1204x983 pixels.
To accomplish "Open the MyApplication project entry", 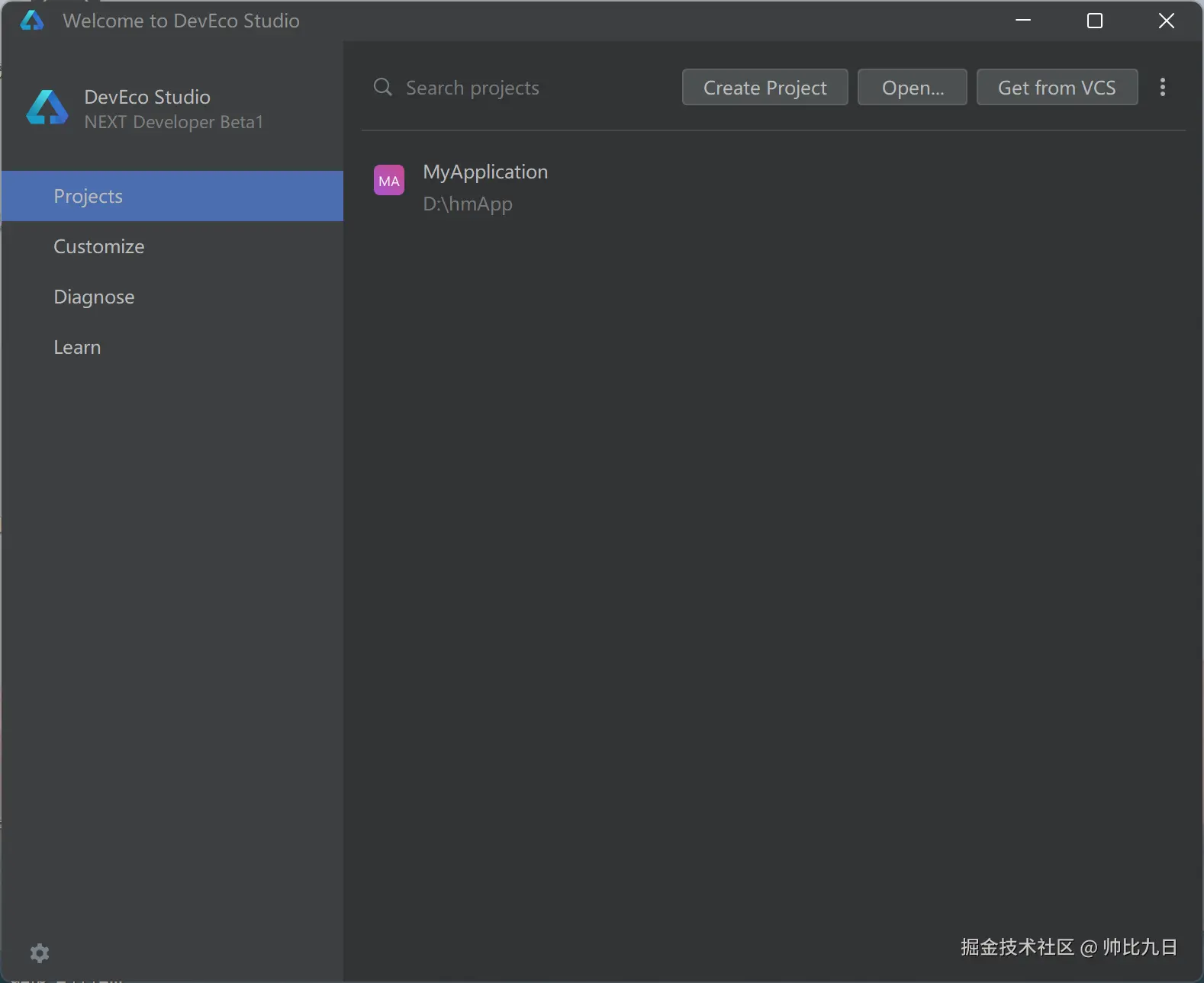I will [774, 188].
